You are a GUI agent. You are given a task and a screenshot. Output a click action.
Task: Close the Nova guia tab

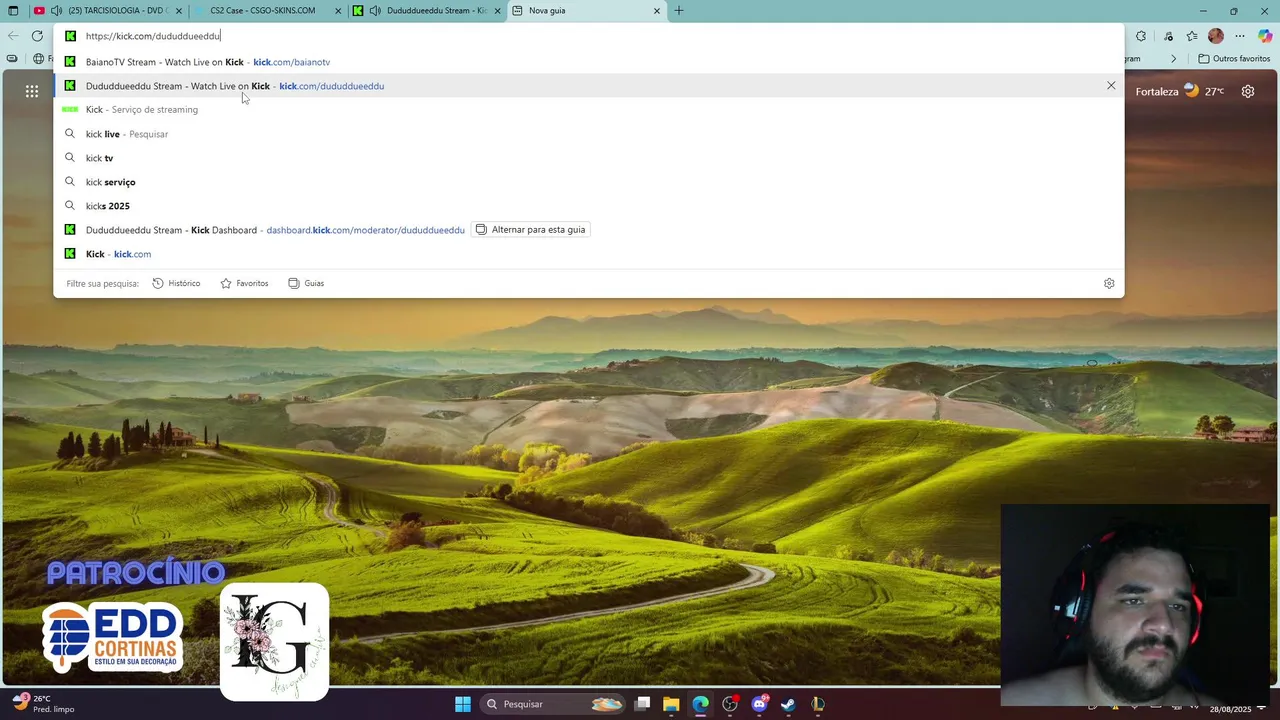(x=657, y=11)
